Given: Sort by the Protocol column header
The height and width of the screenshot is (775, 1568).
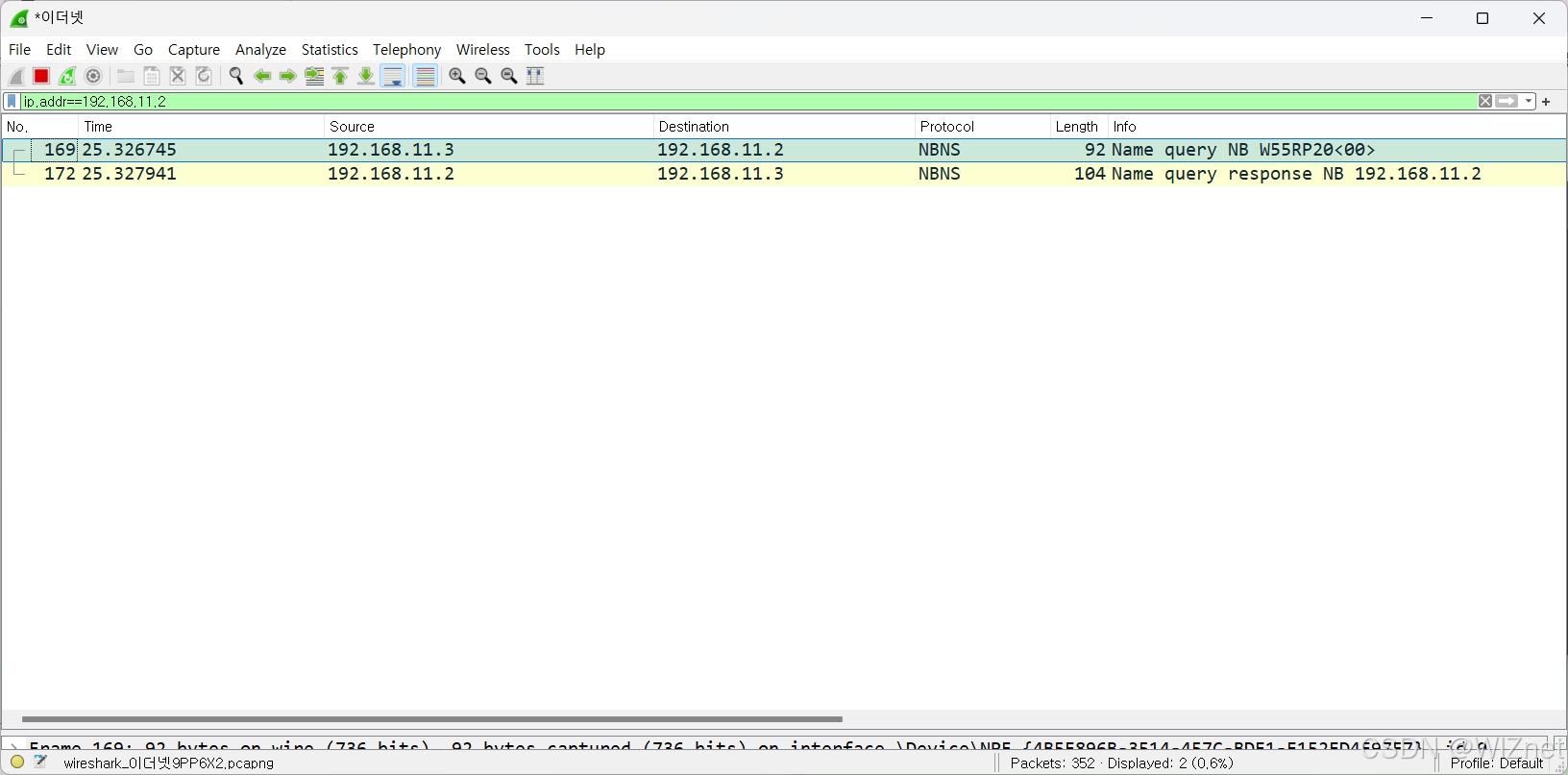Looking at the screenshot, I should (982, 127).
